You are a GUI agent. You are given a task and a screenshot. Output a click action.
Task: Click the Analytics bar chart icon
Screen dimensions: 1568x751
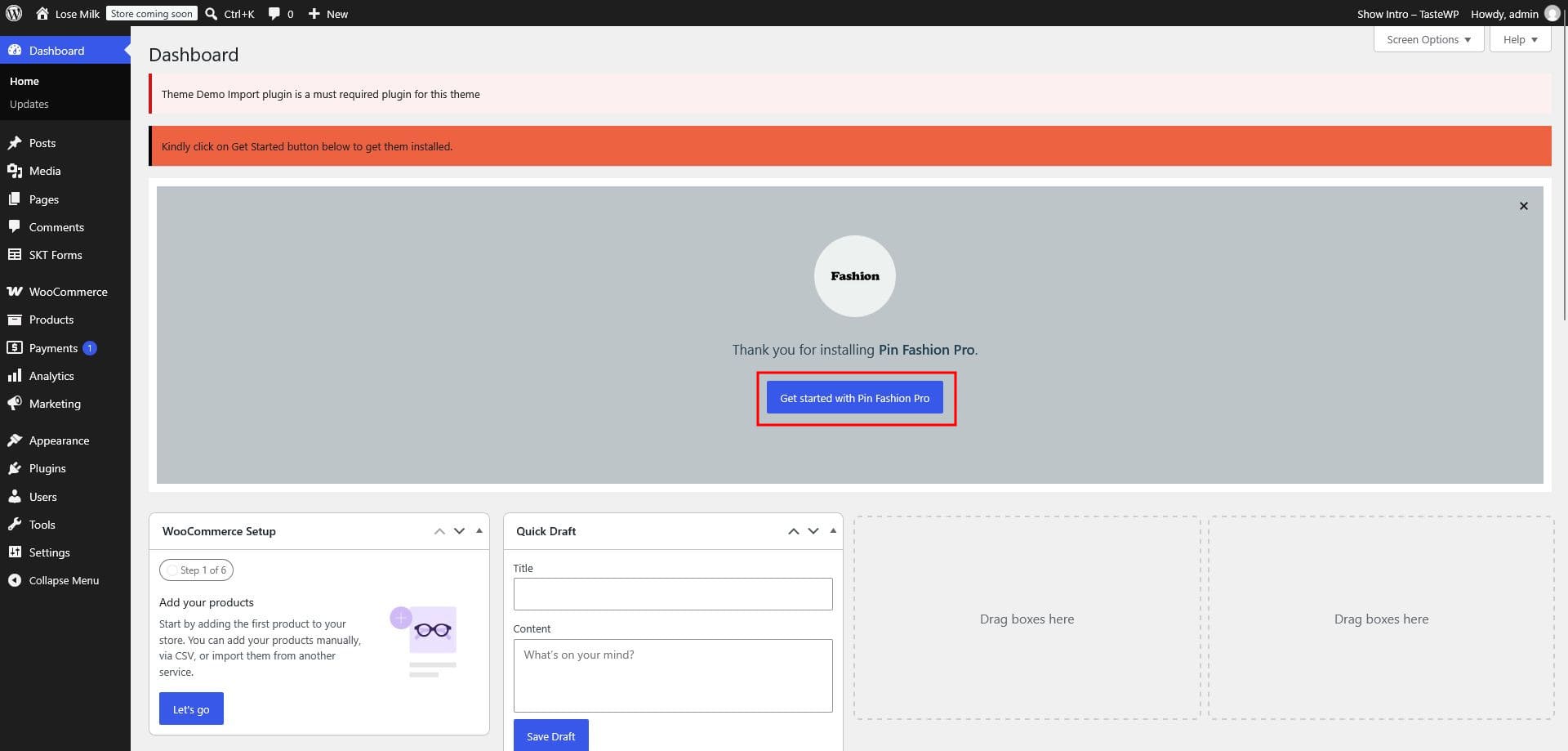(x=15, y=376)
